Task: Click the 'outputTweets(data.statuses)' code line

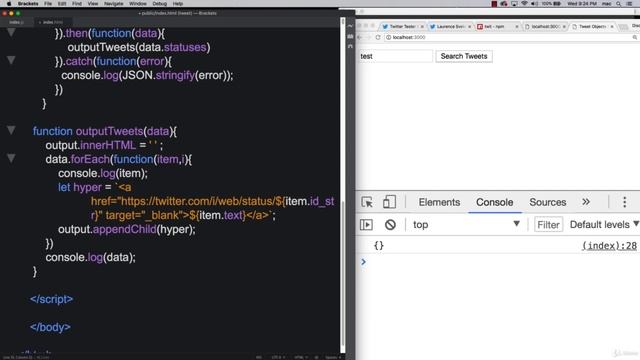Action: click(x=139, y=47)
